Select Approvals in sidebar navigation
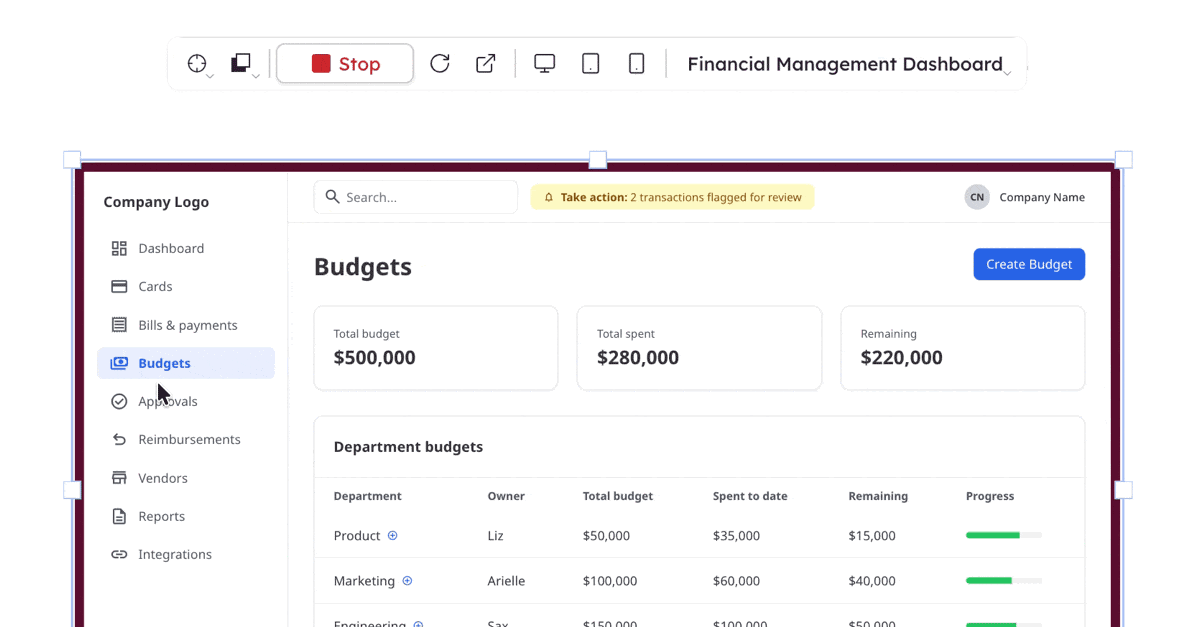The height and width of the screenshot is (627, 1200). tap(168, 401)
